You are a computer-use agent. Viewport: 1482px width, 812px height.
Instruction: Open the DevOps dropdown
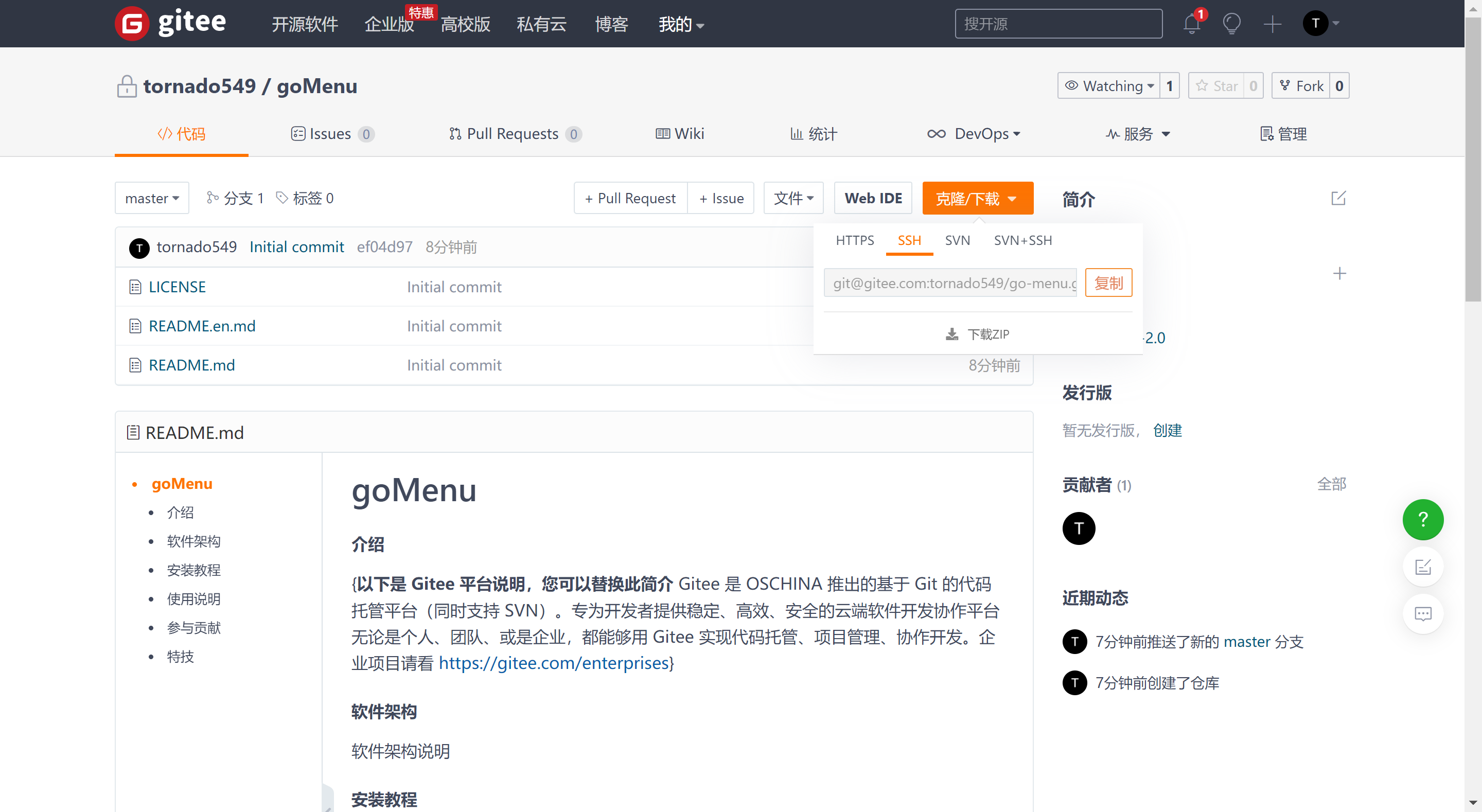tap(974, 134)
